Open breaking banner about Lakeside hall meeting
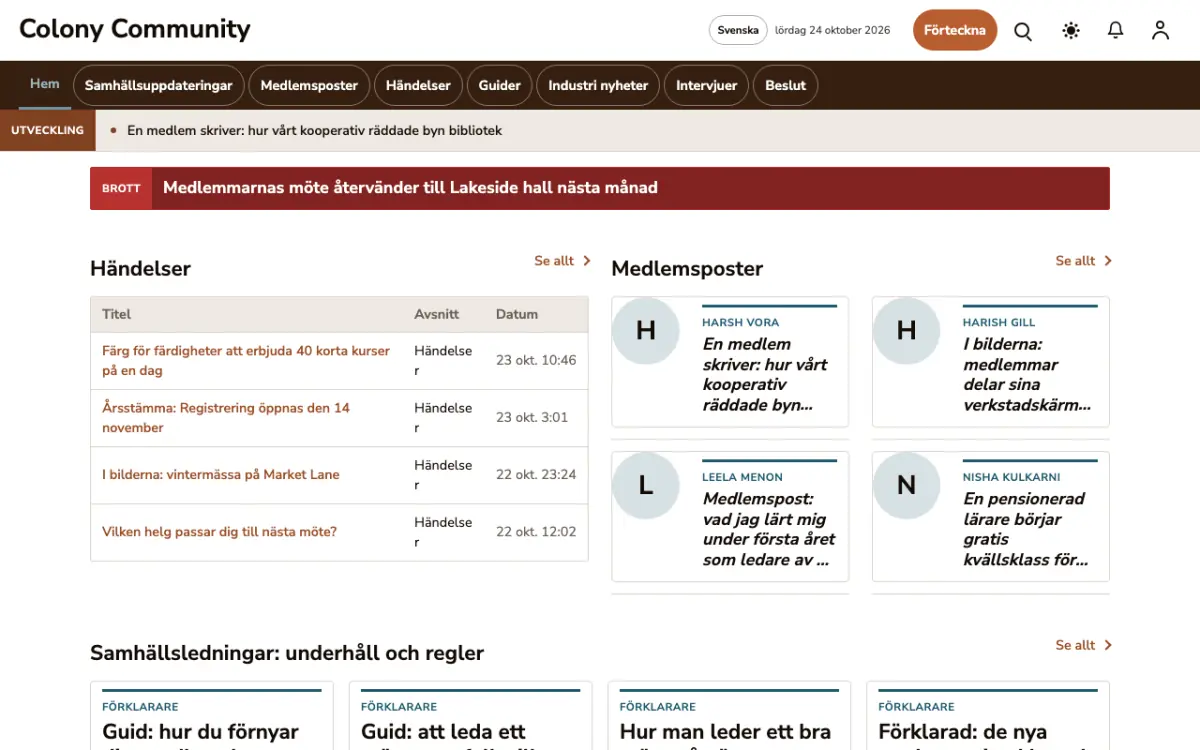1200x750 pixels. tap(410, 187)
